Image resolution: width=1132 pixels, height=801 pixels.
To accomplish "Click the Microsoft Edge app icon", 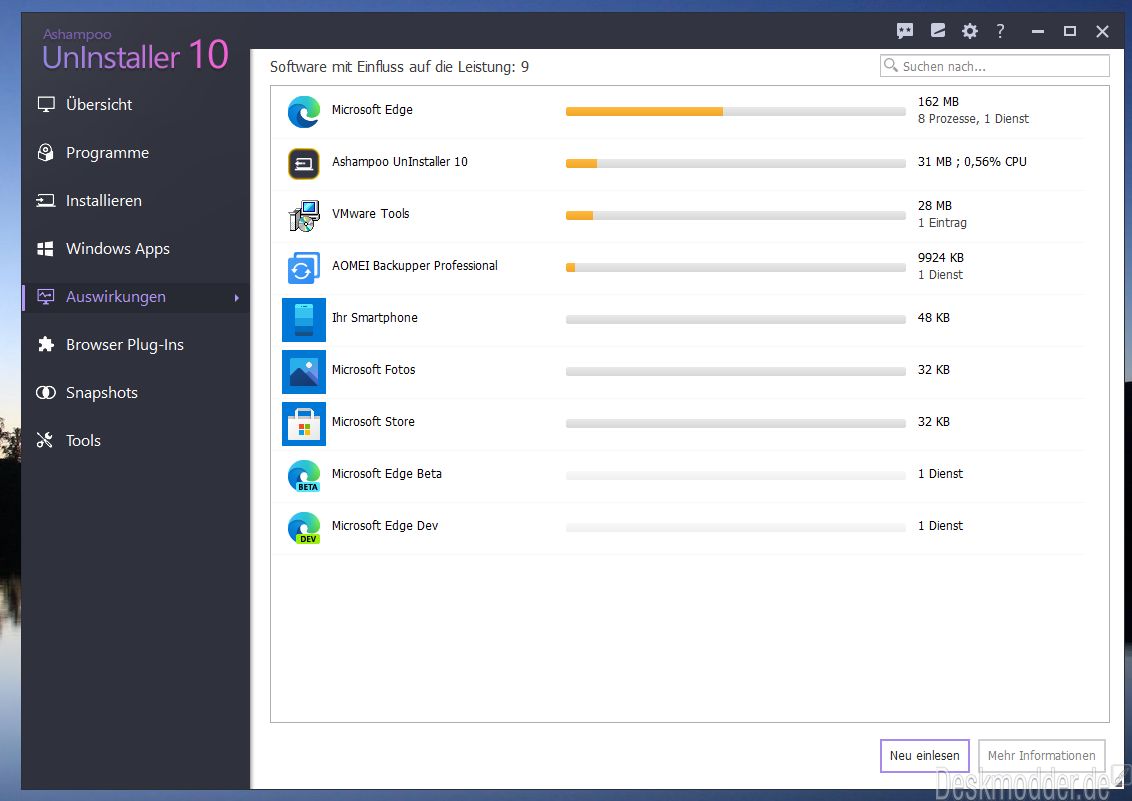I will point(304,112).
